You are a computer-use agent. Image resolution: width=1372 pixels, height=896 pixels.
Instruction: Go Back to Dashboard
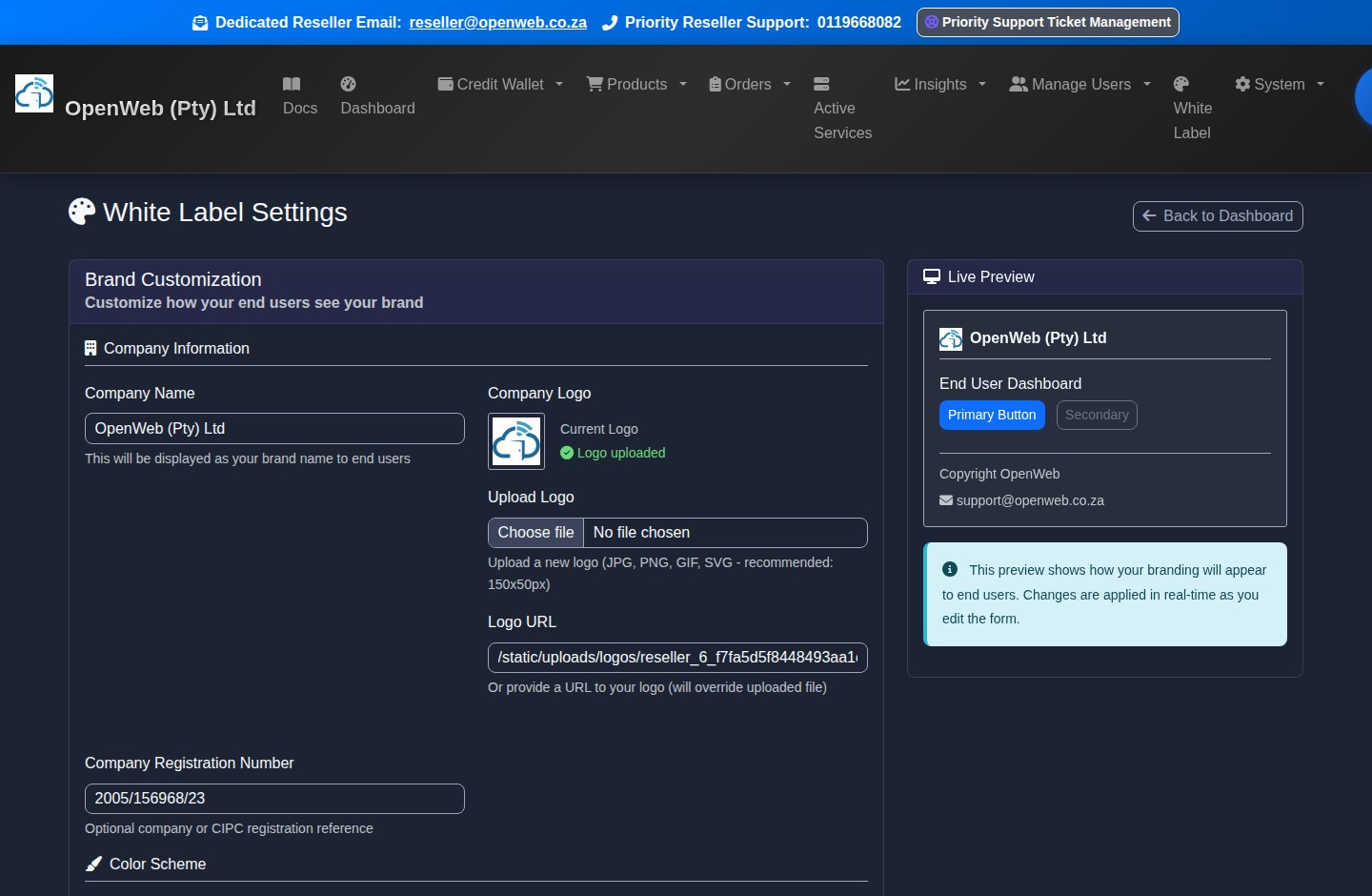point(1218,216)
